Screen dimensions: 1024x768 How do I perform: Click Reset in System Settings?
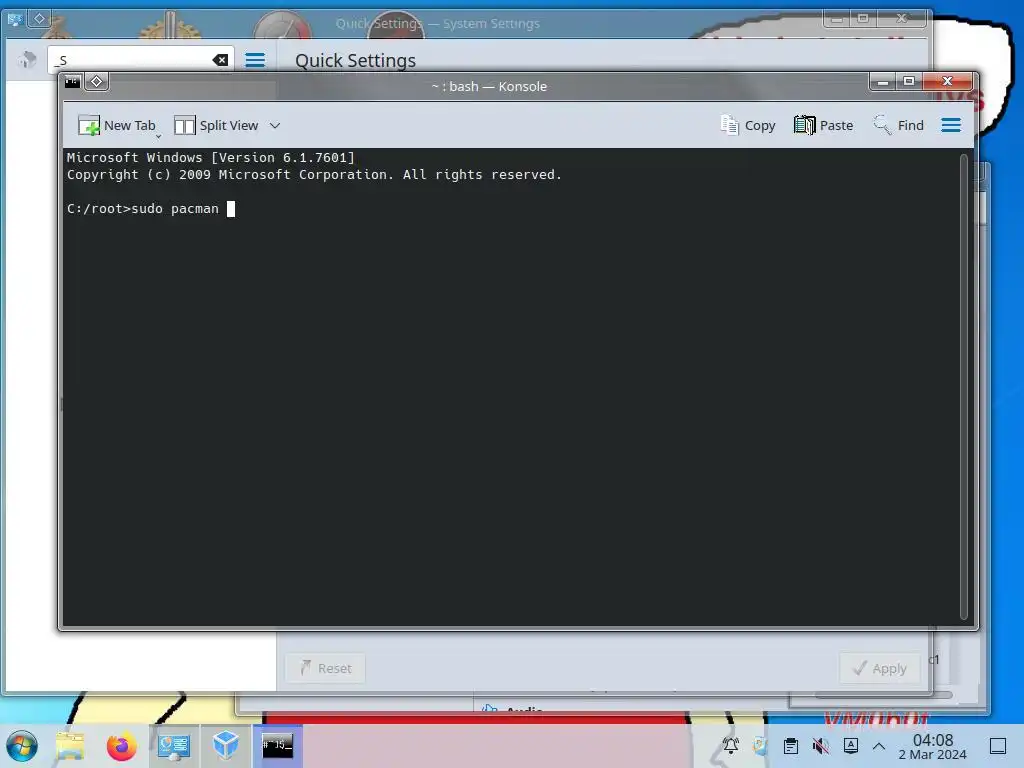coord(325,668)
